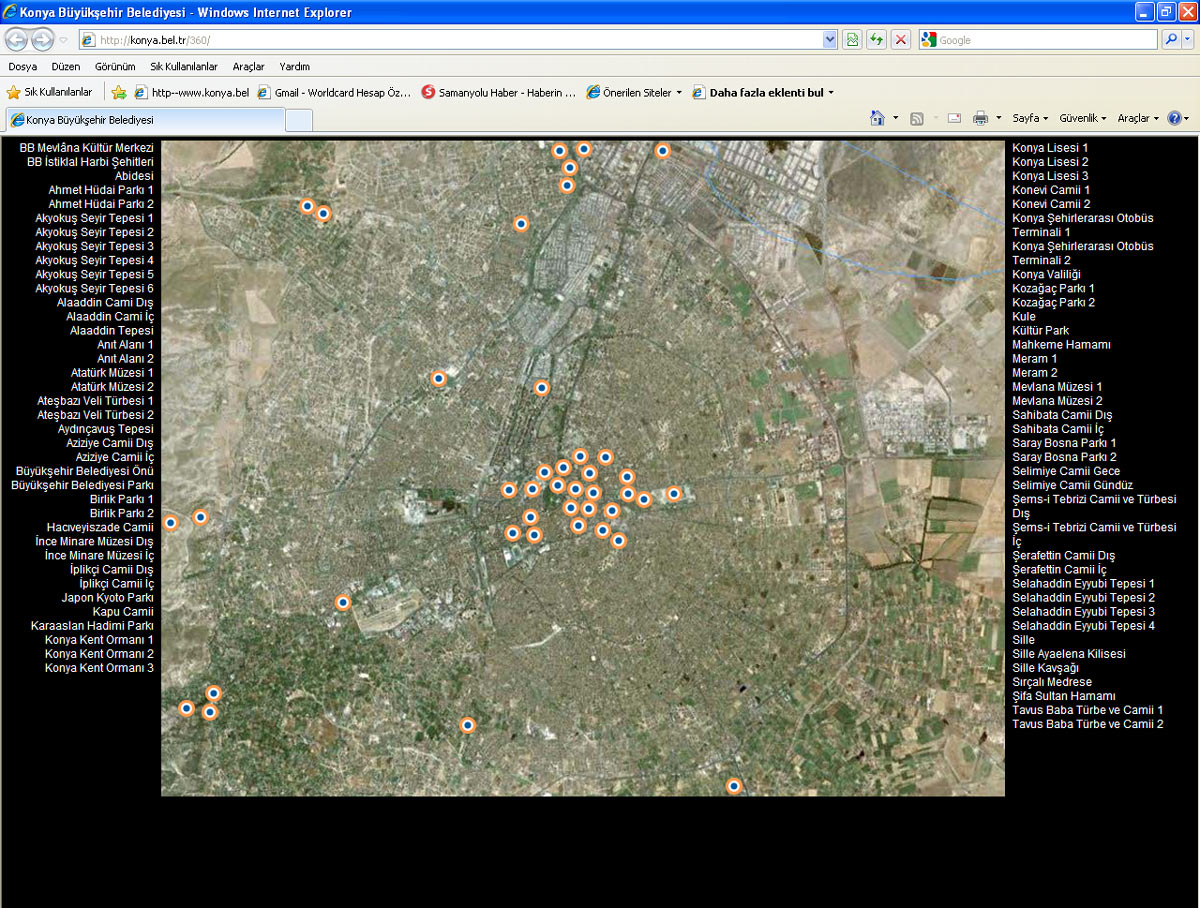Screen dimensions: 1200x908
Task: Click the RSS feeds icon
Action: coord(917,118)
